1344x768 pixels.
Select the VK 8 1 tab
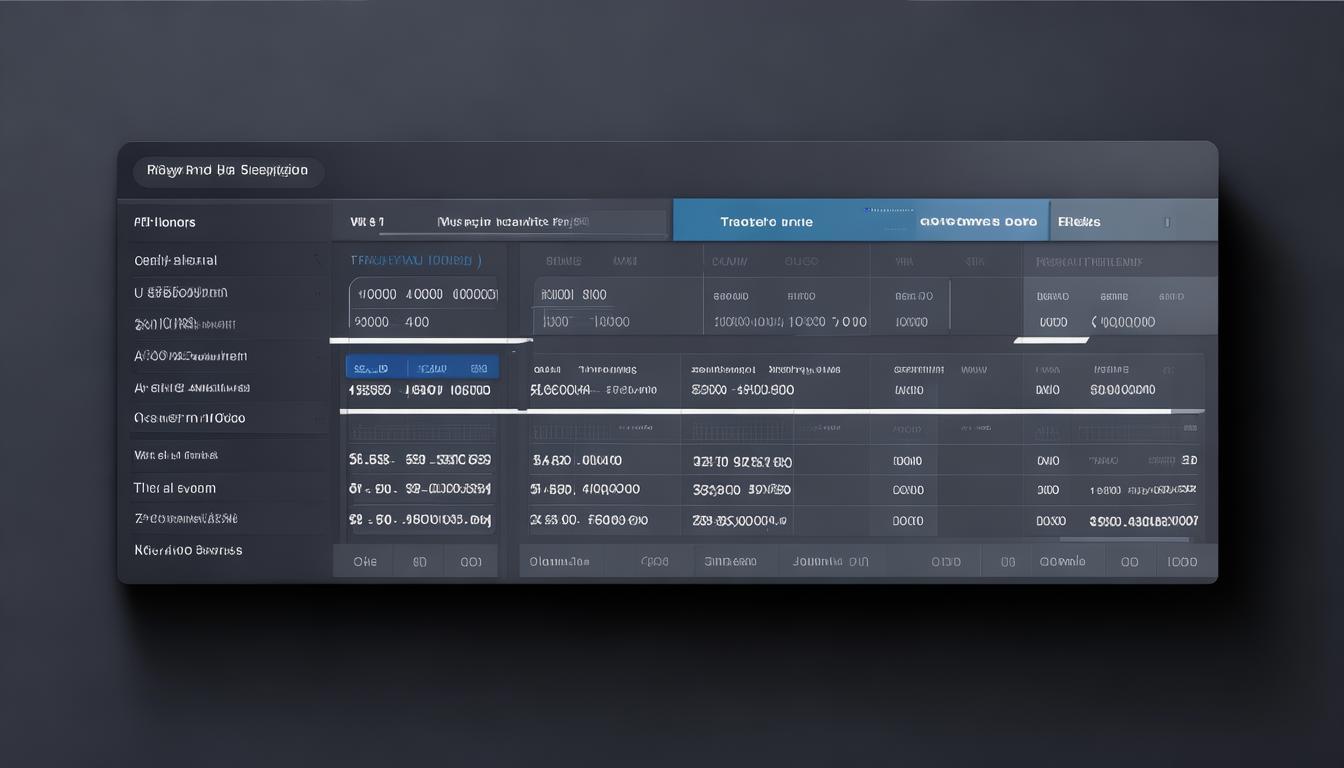pos(367,222)
